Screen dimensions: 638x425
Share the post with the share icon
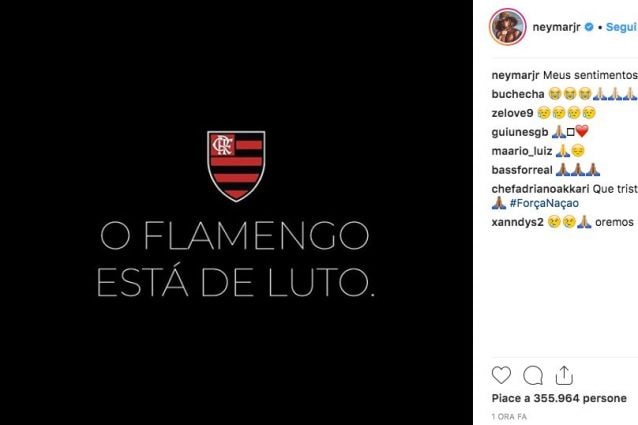click(564, 375)
